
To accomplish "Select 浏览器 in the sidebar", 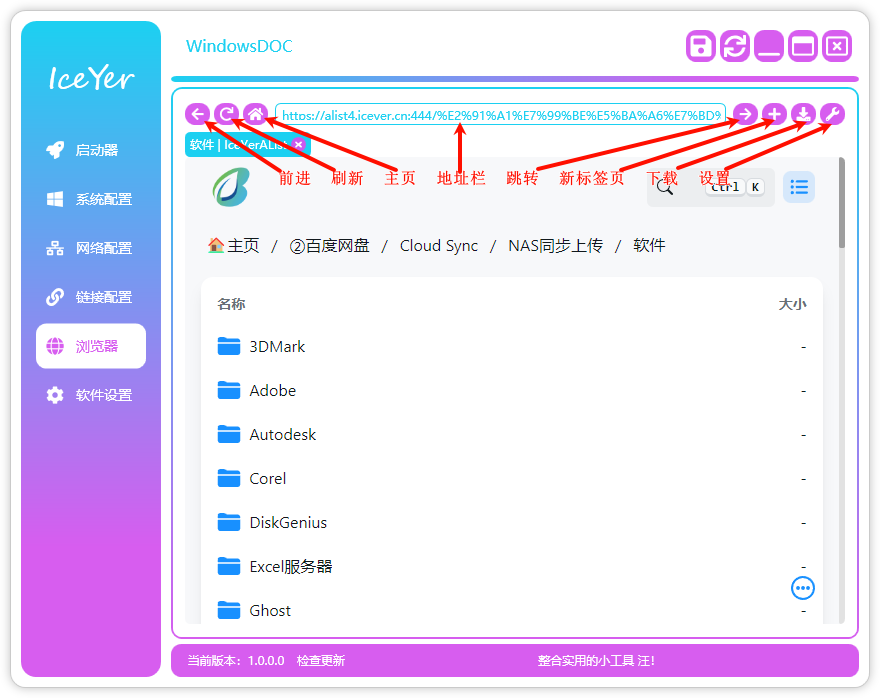I will 91,346.
